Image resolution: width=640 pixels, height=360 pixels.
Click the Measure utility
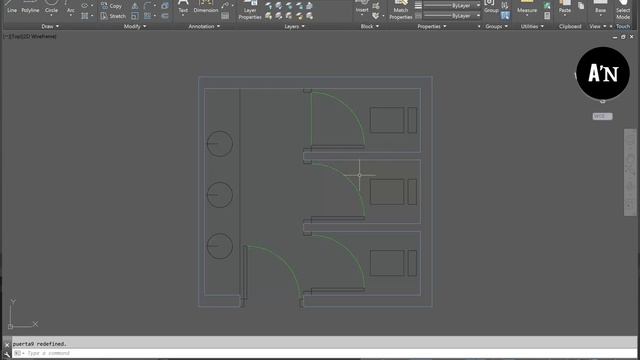[527, 7]
